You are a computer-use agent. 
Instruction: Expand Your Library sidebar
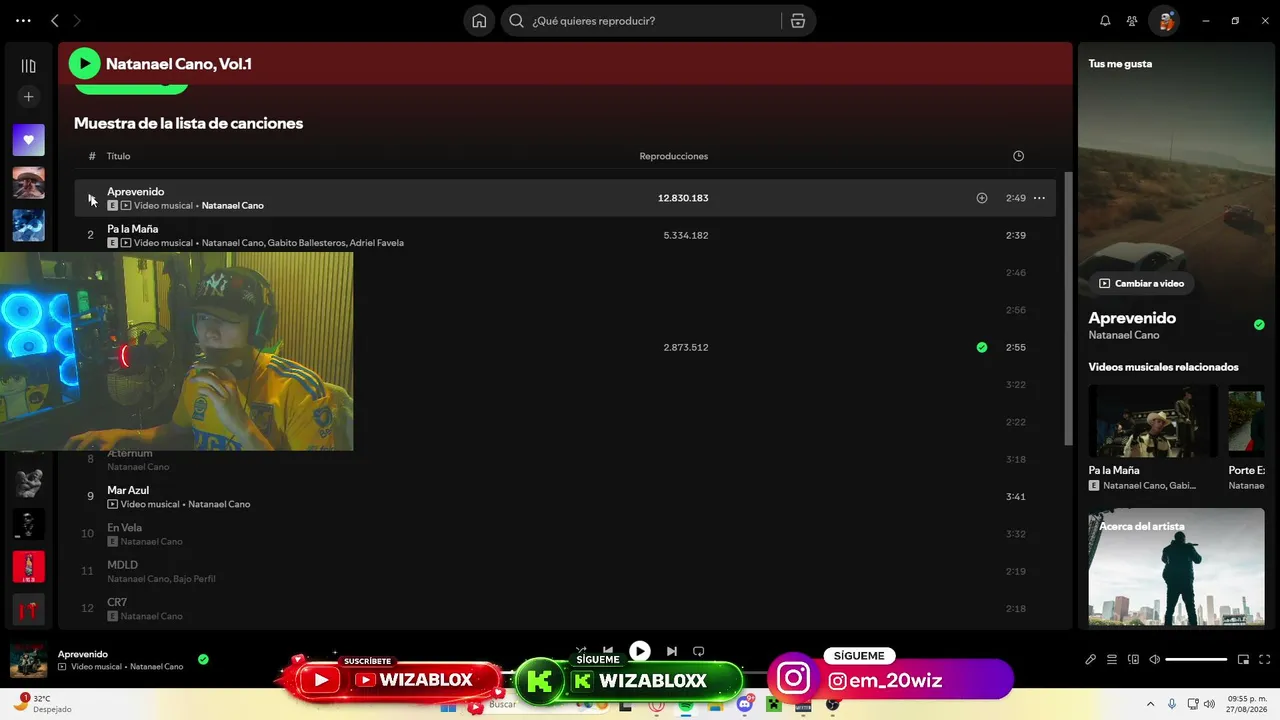coord(28,66)
